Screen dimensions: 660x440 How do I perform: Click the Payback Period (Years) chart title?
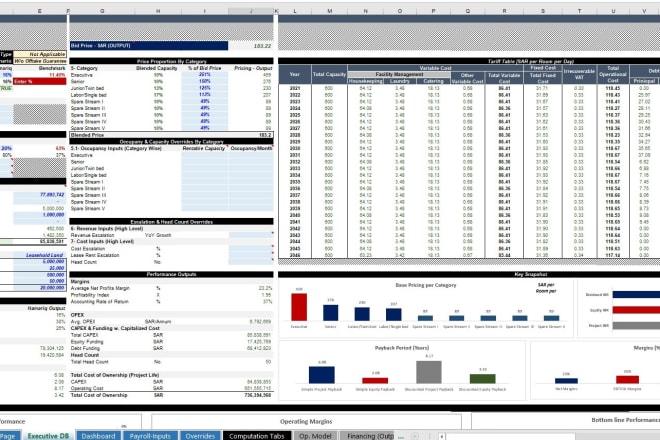pyautogui.click(x=402, y=348)
